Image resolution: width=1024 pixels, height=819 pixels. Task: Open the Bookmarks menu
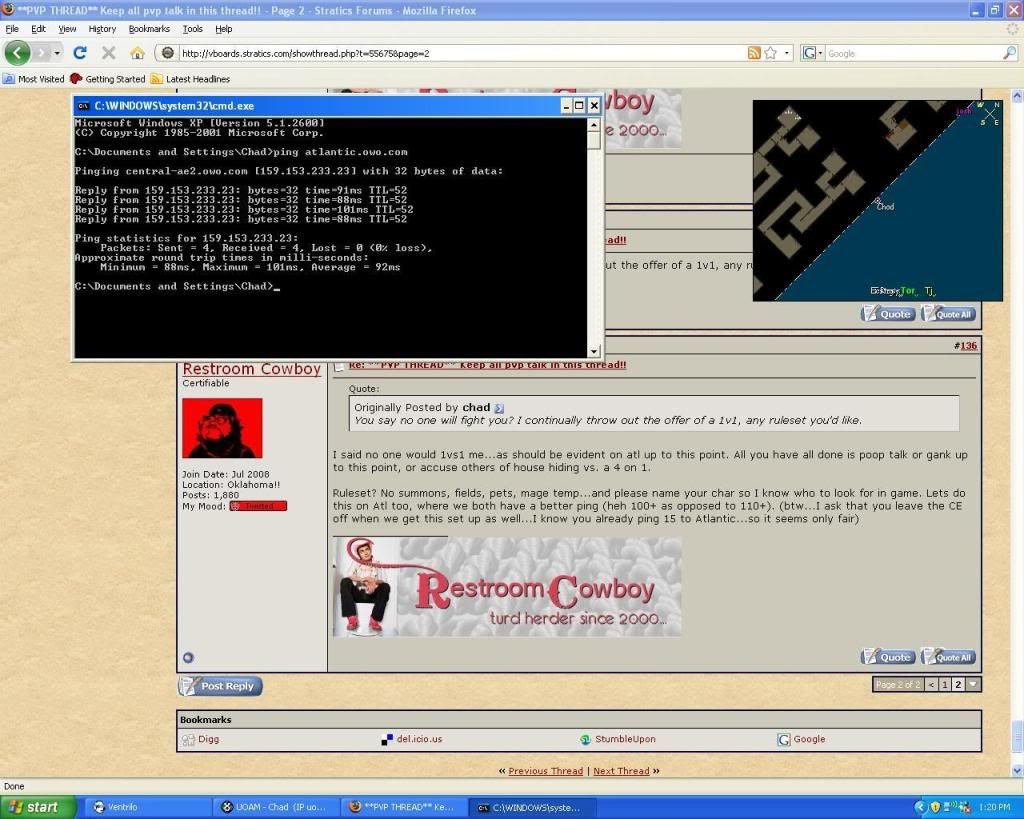149,29
